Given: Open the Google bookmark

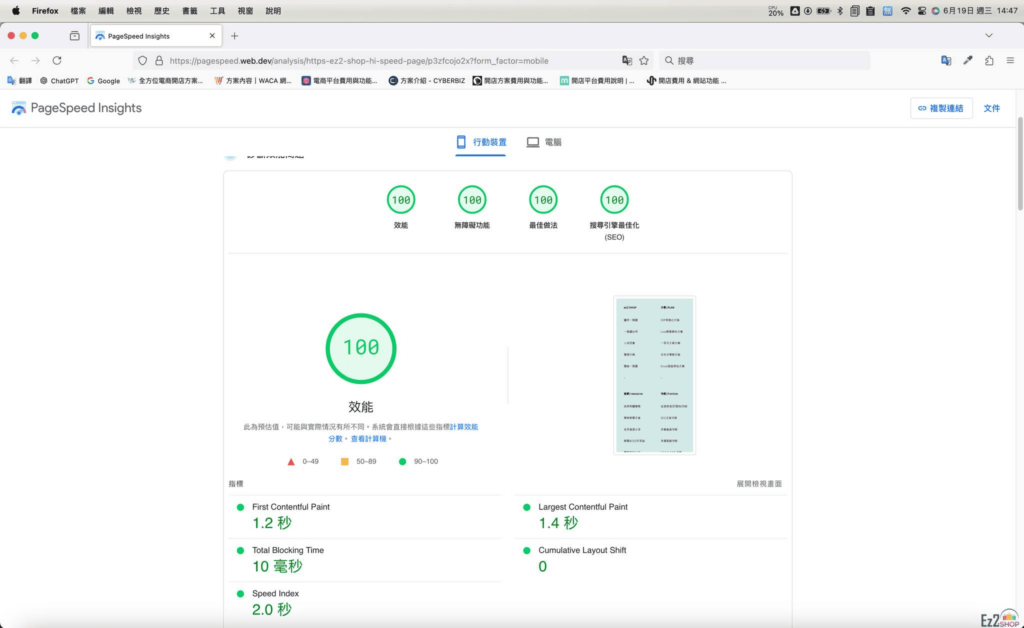Looking at the screenshot, I should click(103, 81).
